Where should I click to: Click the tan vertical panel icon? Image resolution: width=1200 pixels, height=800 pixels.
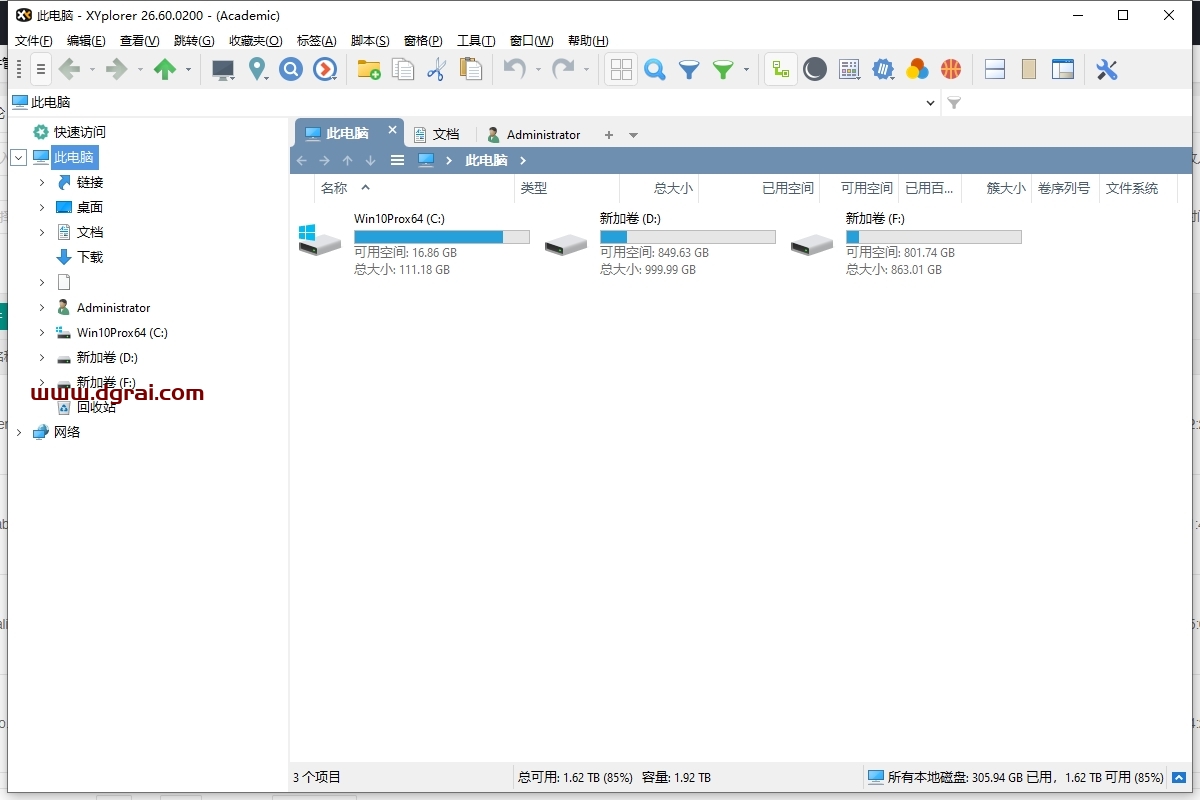pyautogui.click(x=1029, y=70)
